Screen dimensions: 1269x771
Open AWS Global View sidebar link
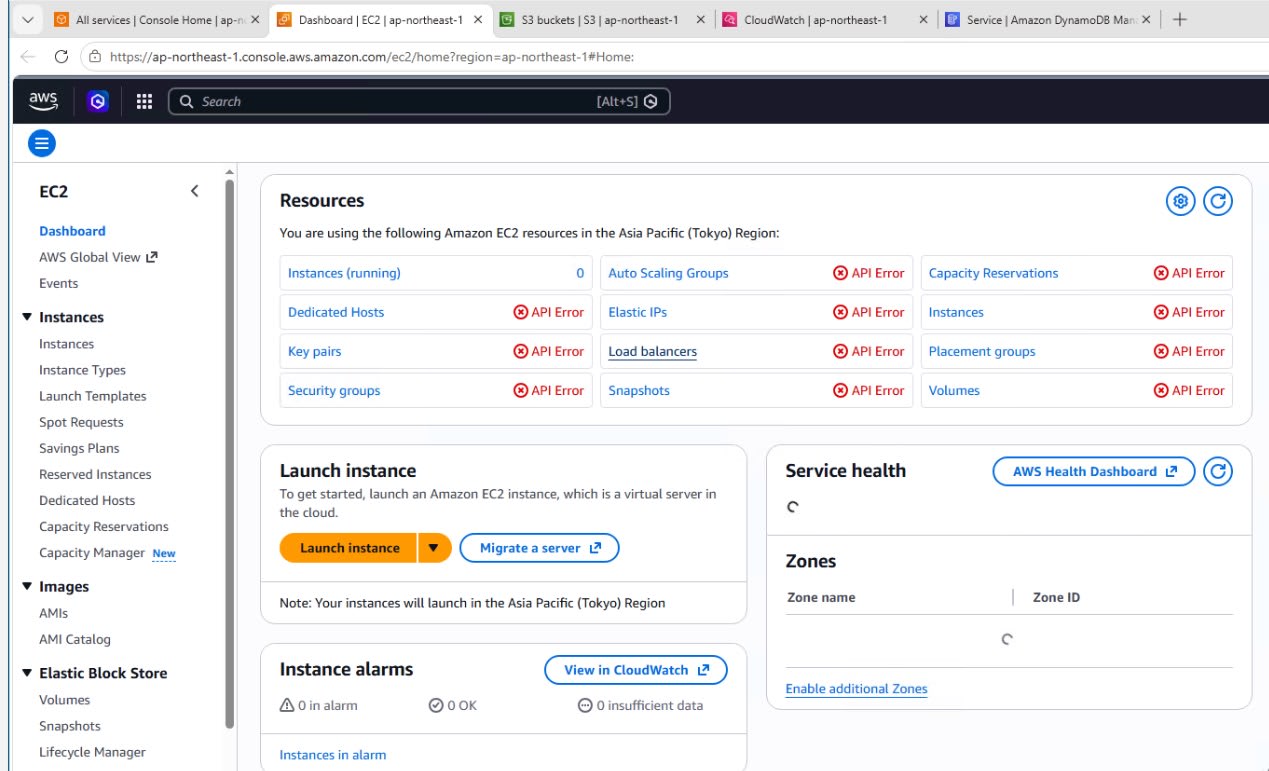click(98, 257)
